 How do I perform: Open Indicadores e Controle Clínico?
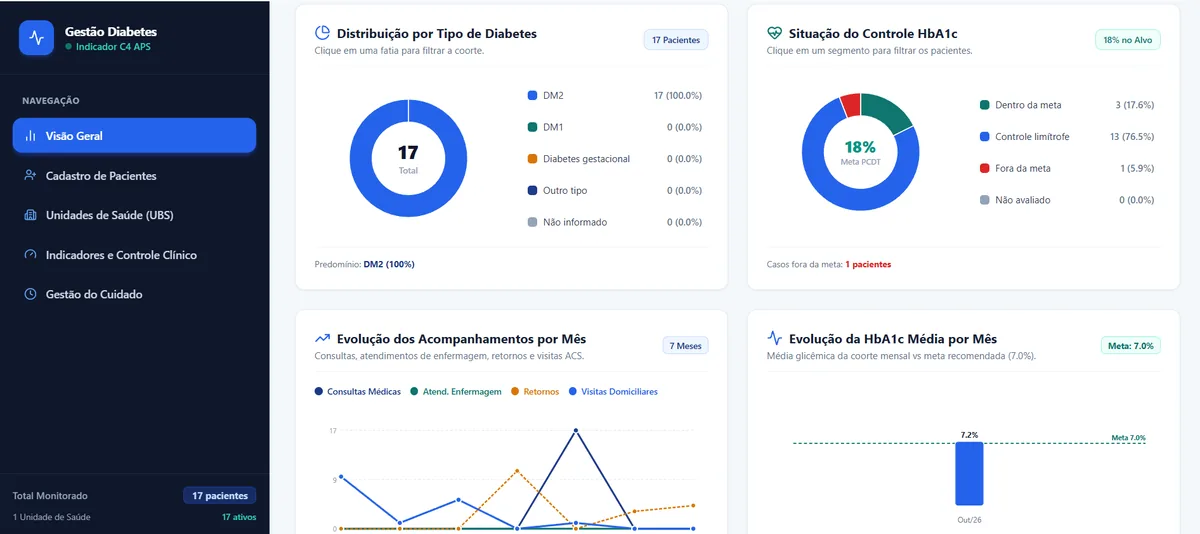[134, 255]
